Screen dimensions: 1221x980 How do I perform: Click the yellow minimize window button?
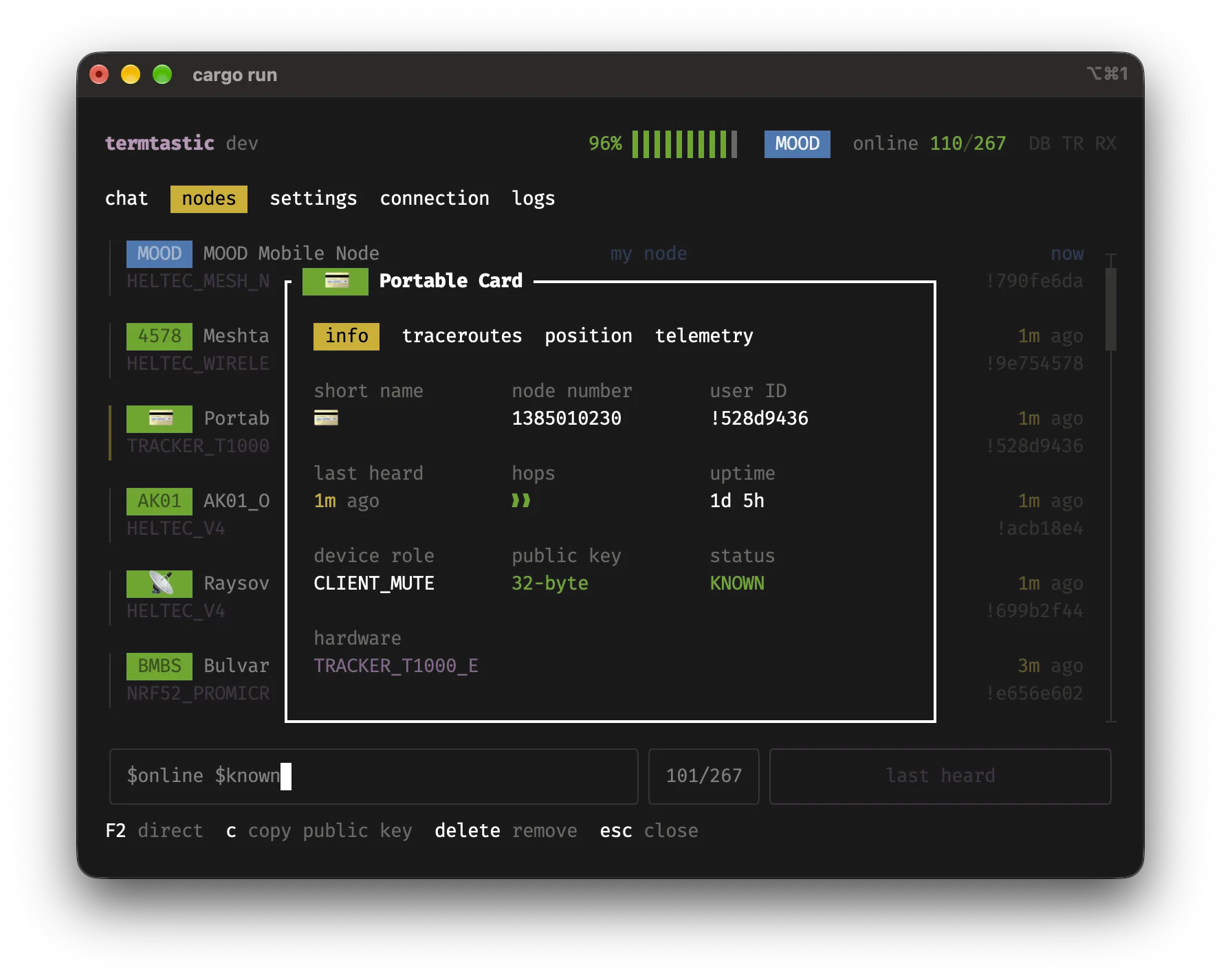(x=131, y=74)
